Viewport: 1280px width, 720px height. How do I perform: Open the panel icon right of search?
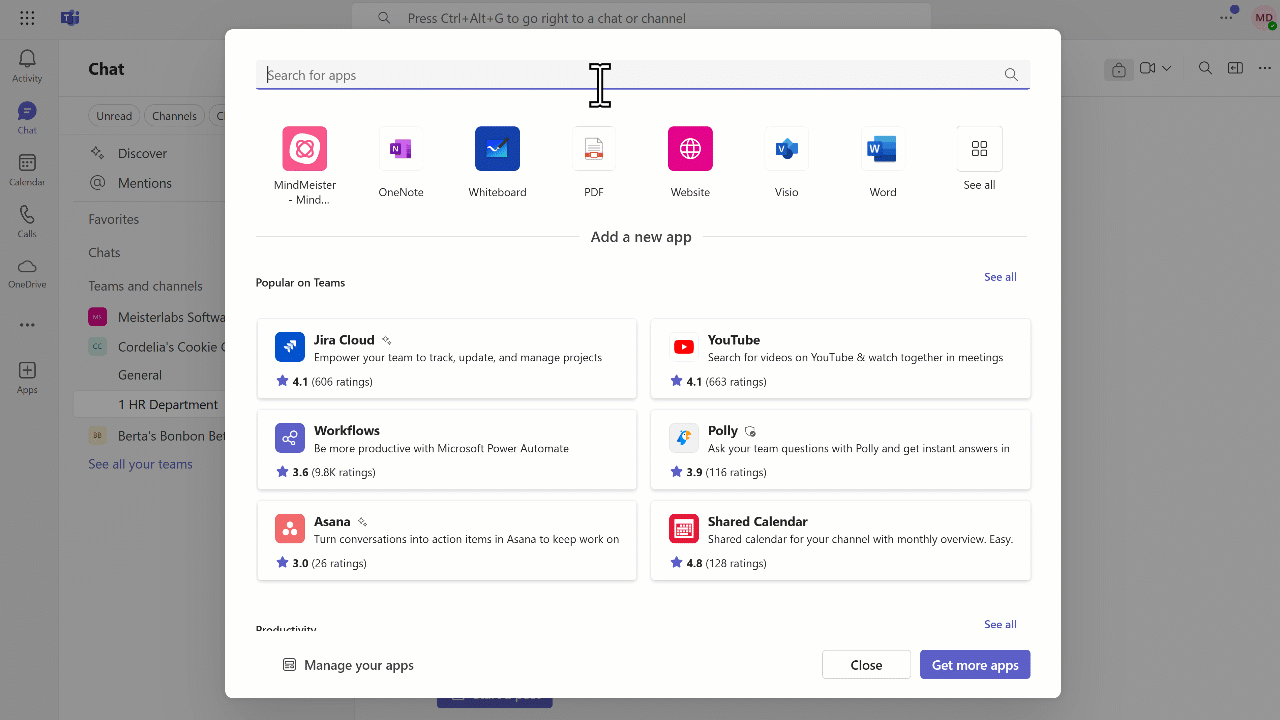1235,68
